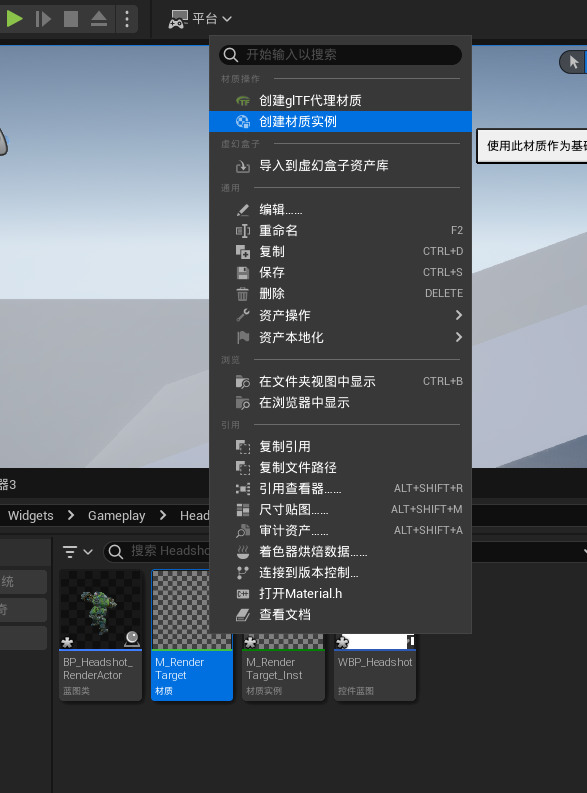Expand the 资产本地化 submenu

click(x=340, y=337)
